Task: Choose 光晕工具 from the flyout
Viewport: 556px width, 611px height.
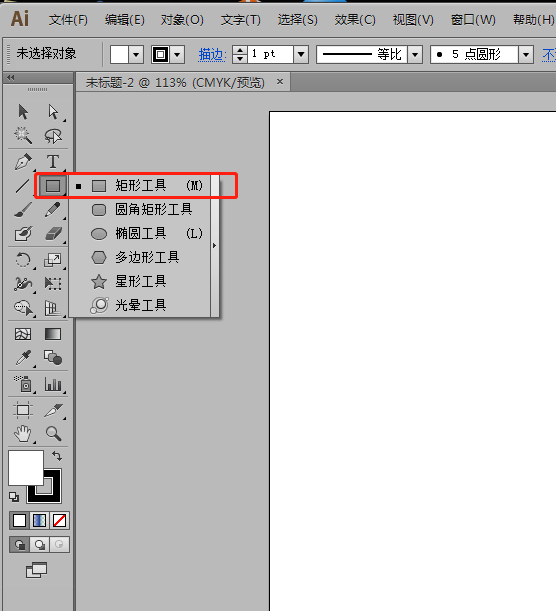Action: 140,305
